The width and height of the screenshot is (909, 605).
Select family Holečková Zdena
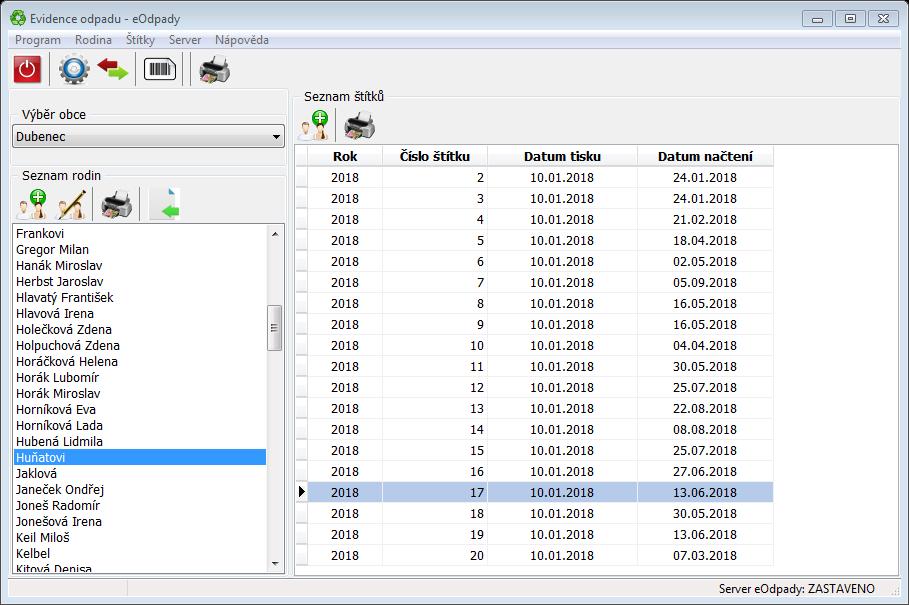(x=140, y=330)
